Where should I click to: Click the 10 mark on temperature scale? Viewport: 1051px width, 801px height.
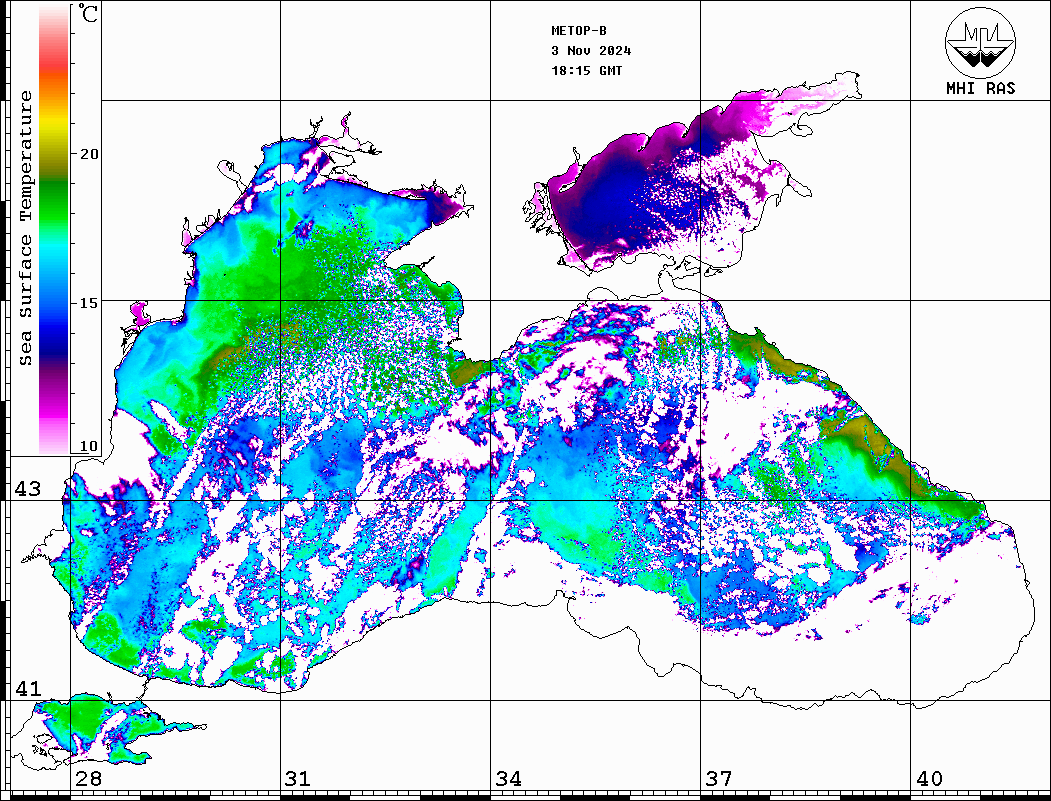[88, 446]
